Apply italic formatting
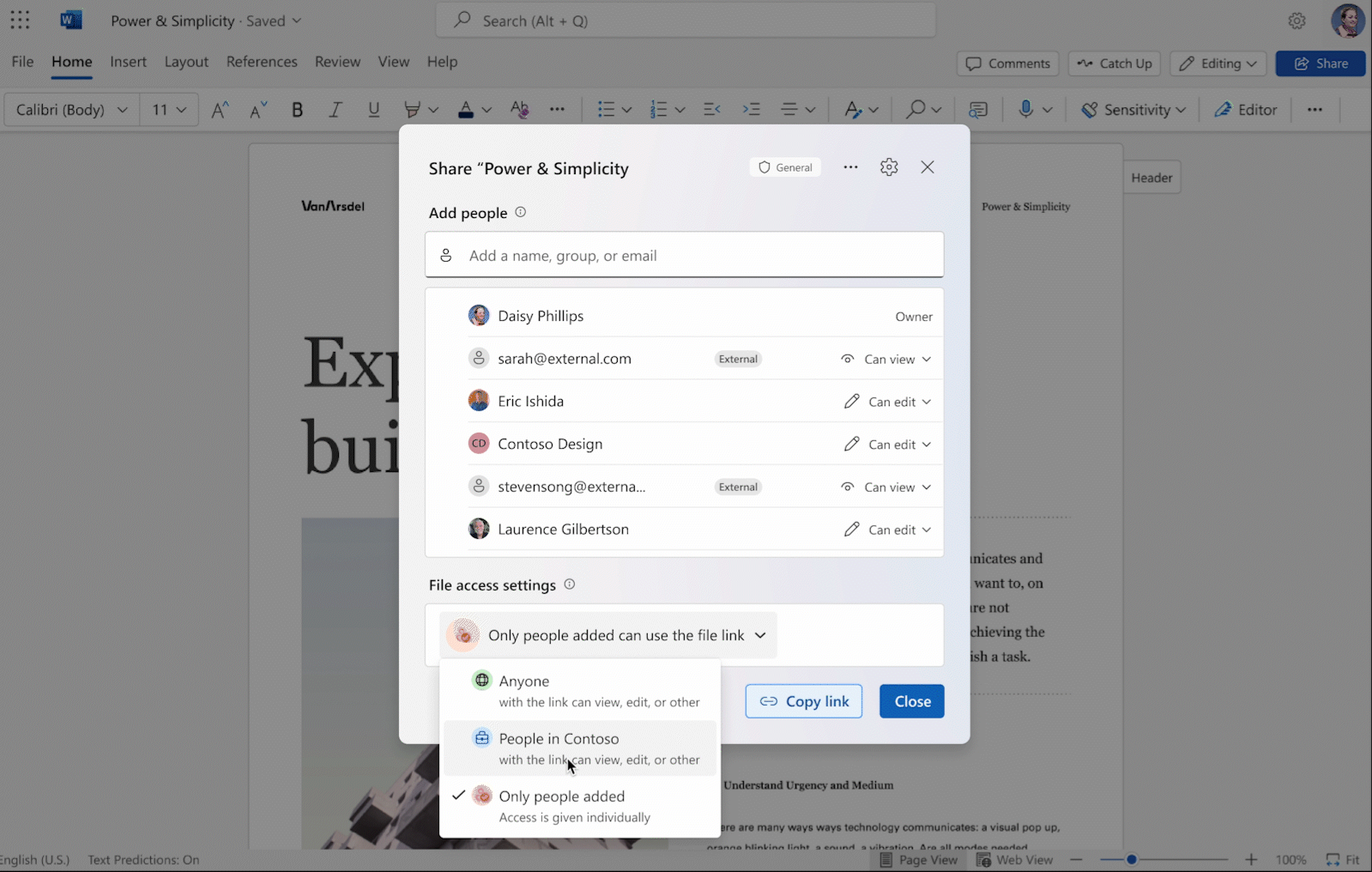 (x=335, y=110)
